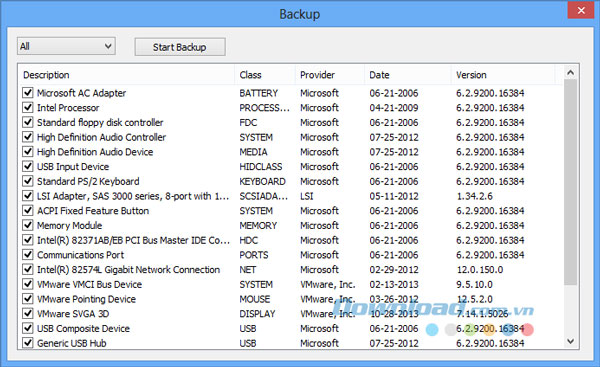This screenshot has width=600, height=367.
Task: Select date 03-26-2012
Action: click(x=394, y=299)
